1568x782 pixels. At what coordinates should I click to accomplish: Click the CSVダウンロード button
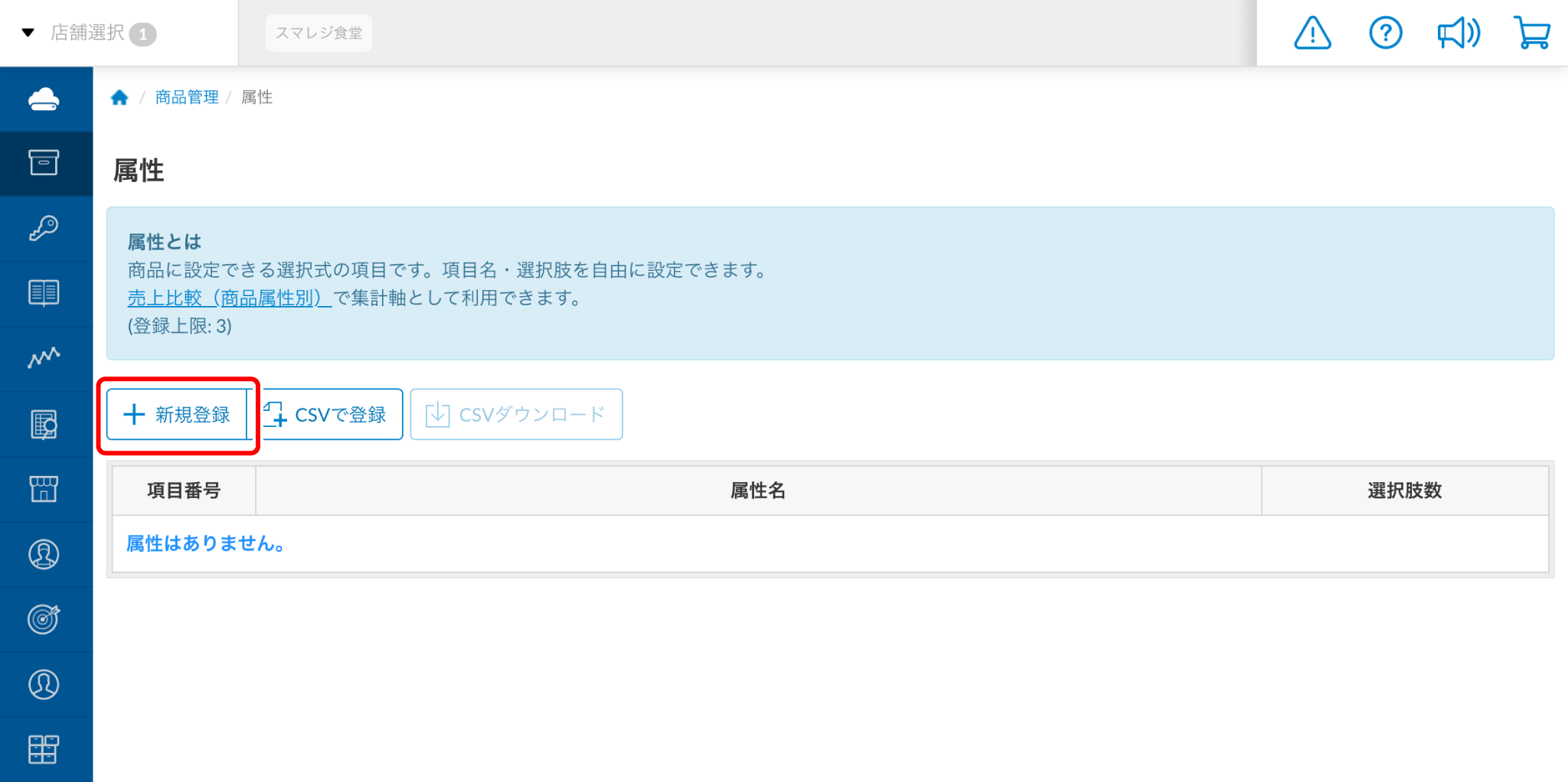click(x=516, y=415)
